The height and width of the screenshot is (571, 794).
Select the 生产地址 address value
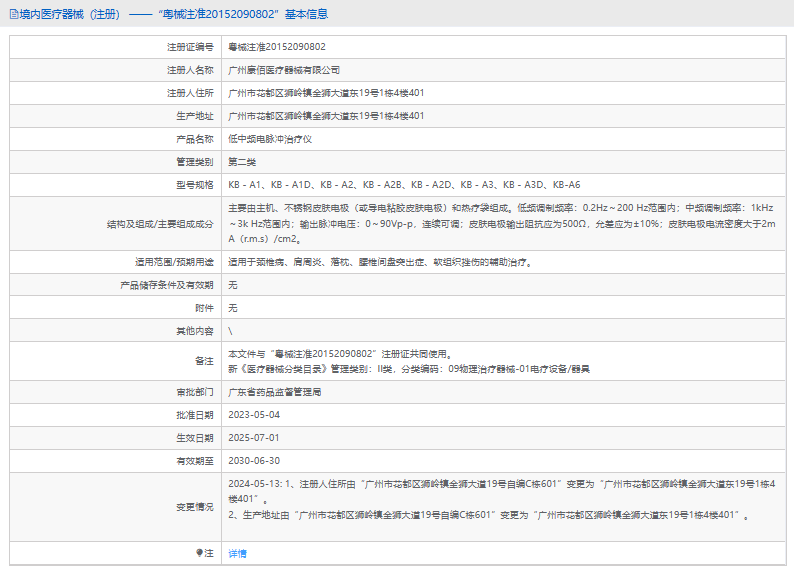click(326, 116)
